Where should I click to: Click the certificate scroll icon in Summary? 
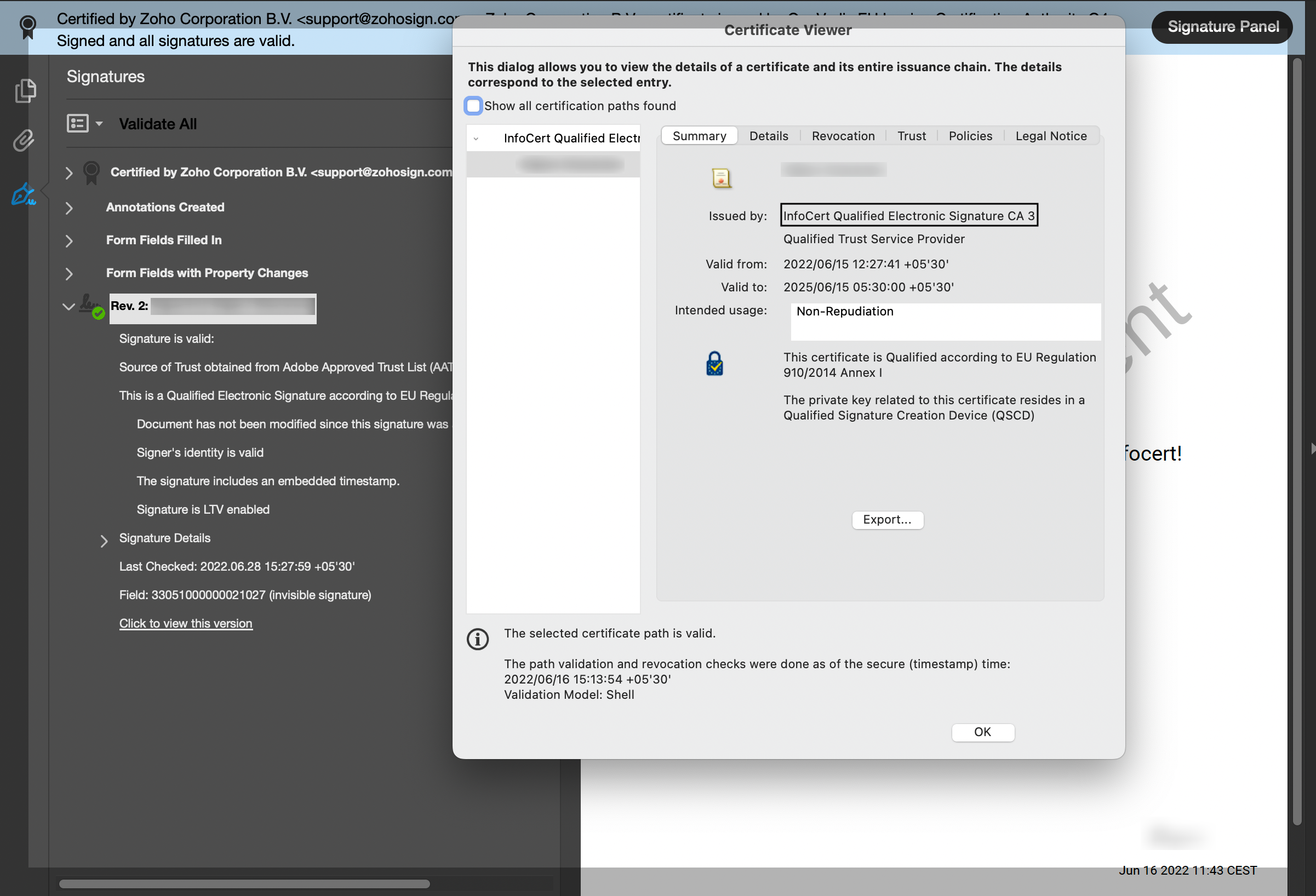(x=721, y=179)
